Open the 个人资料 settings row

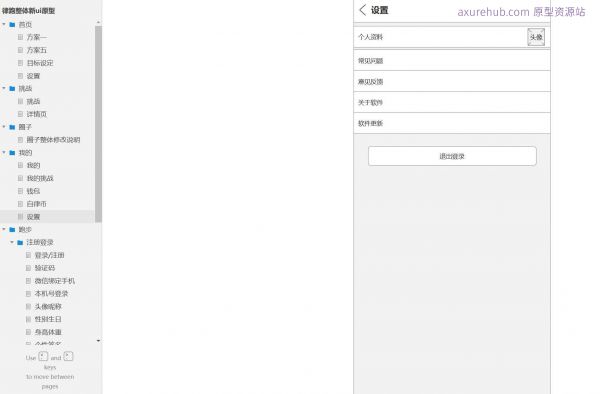[x=452, y=37]
